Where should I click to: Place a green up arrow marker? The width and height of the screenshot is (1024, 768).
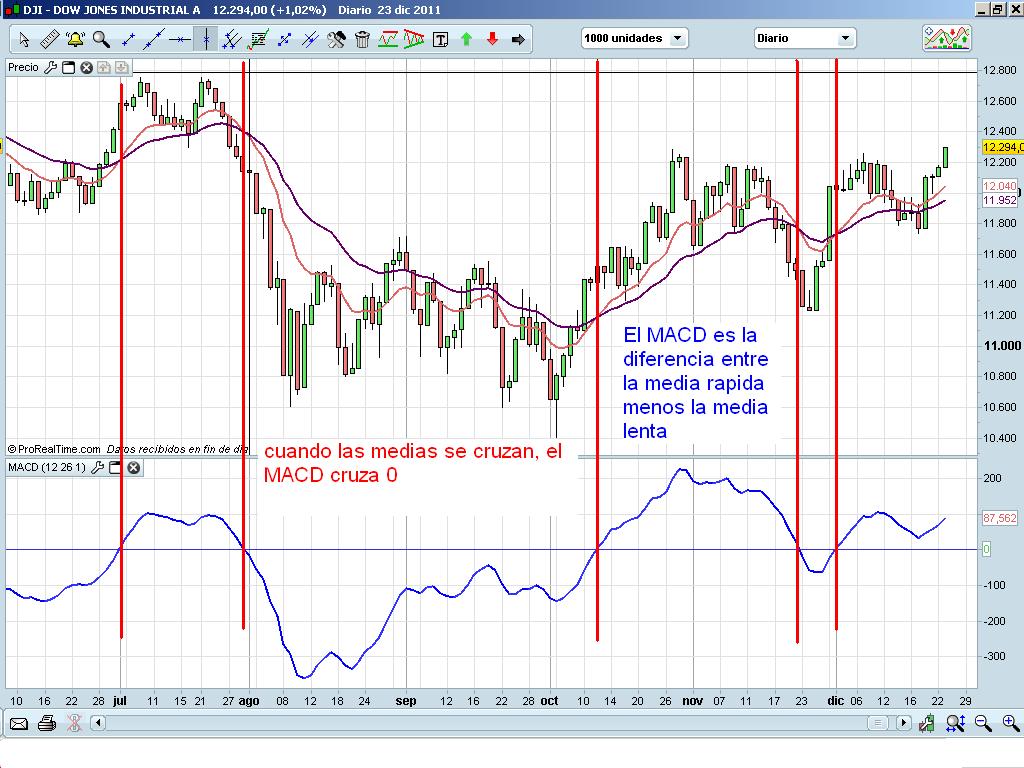click(466, 39)
